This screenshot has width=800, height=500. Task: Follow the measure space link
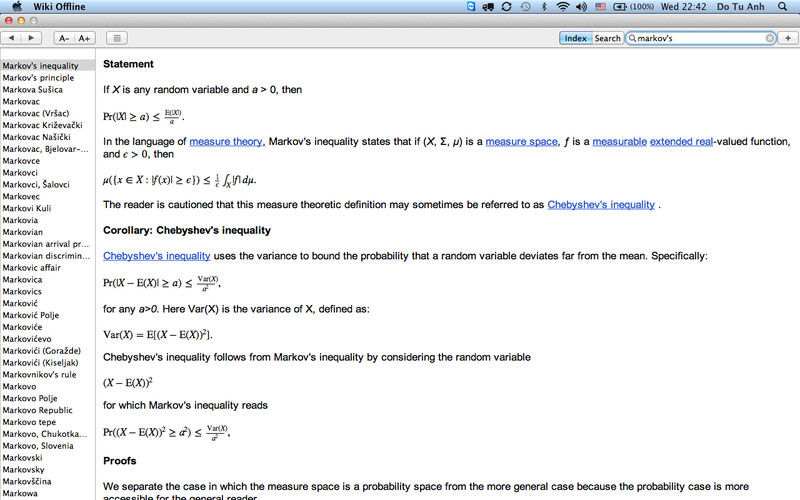[x=521, y=142]
